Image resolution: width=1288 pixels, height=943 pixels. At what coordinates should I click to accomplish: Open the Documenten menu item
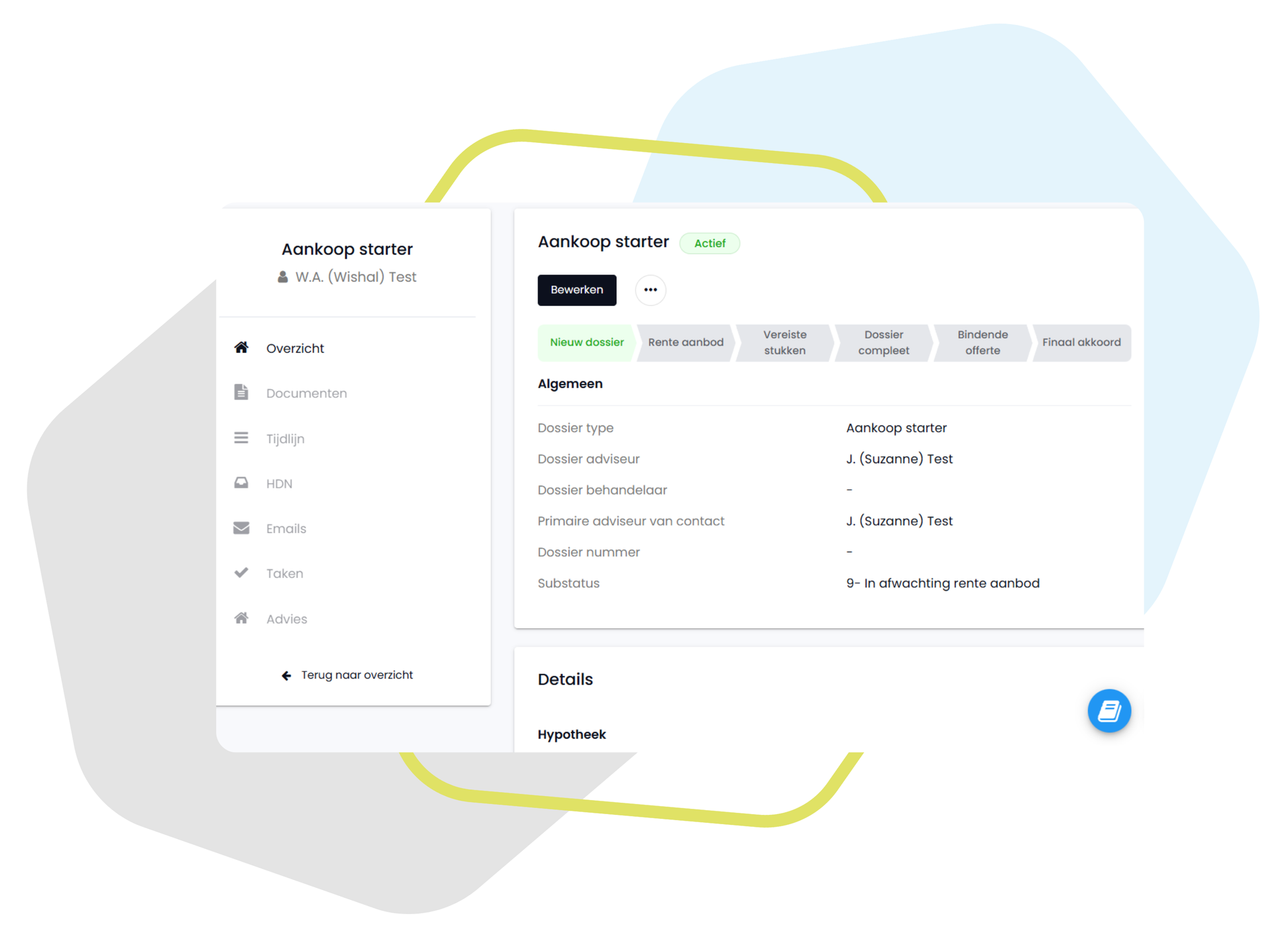click(307, 393)
